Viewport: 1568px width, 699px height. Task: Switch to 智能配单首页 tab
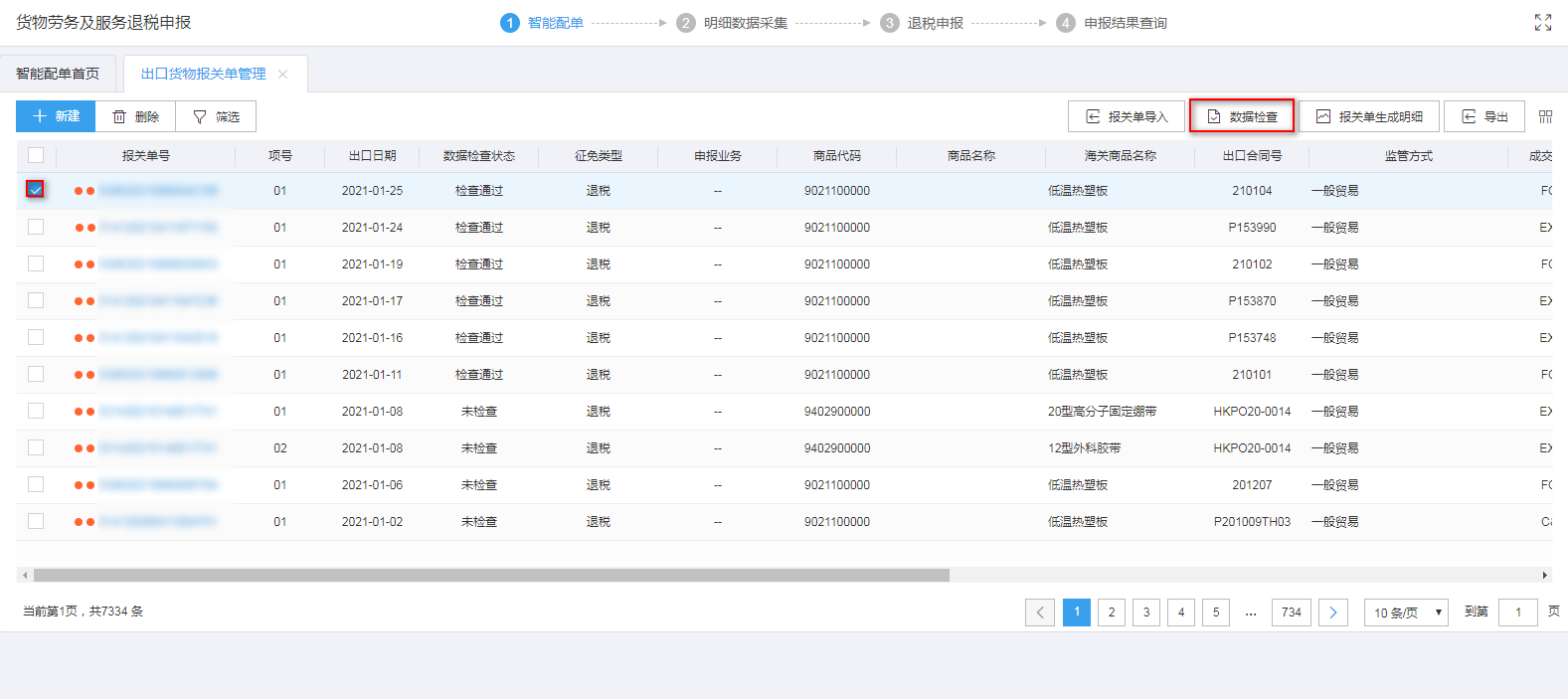tap(58, 74)
